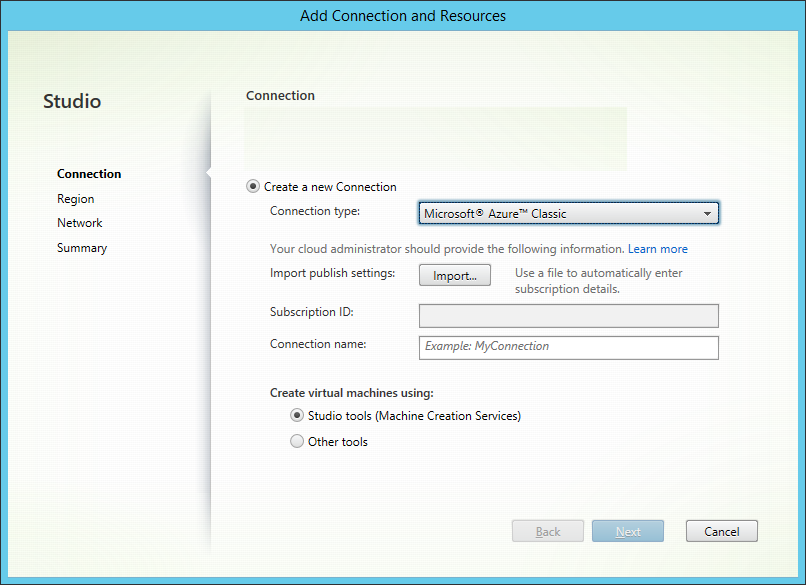806x585 pixels.
Task: Open the Connection type dropdown
Action: 569,213
